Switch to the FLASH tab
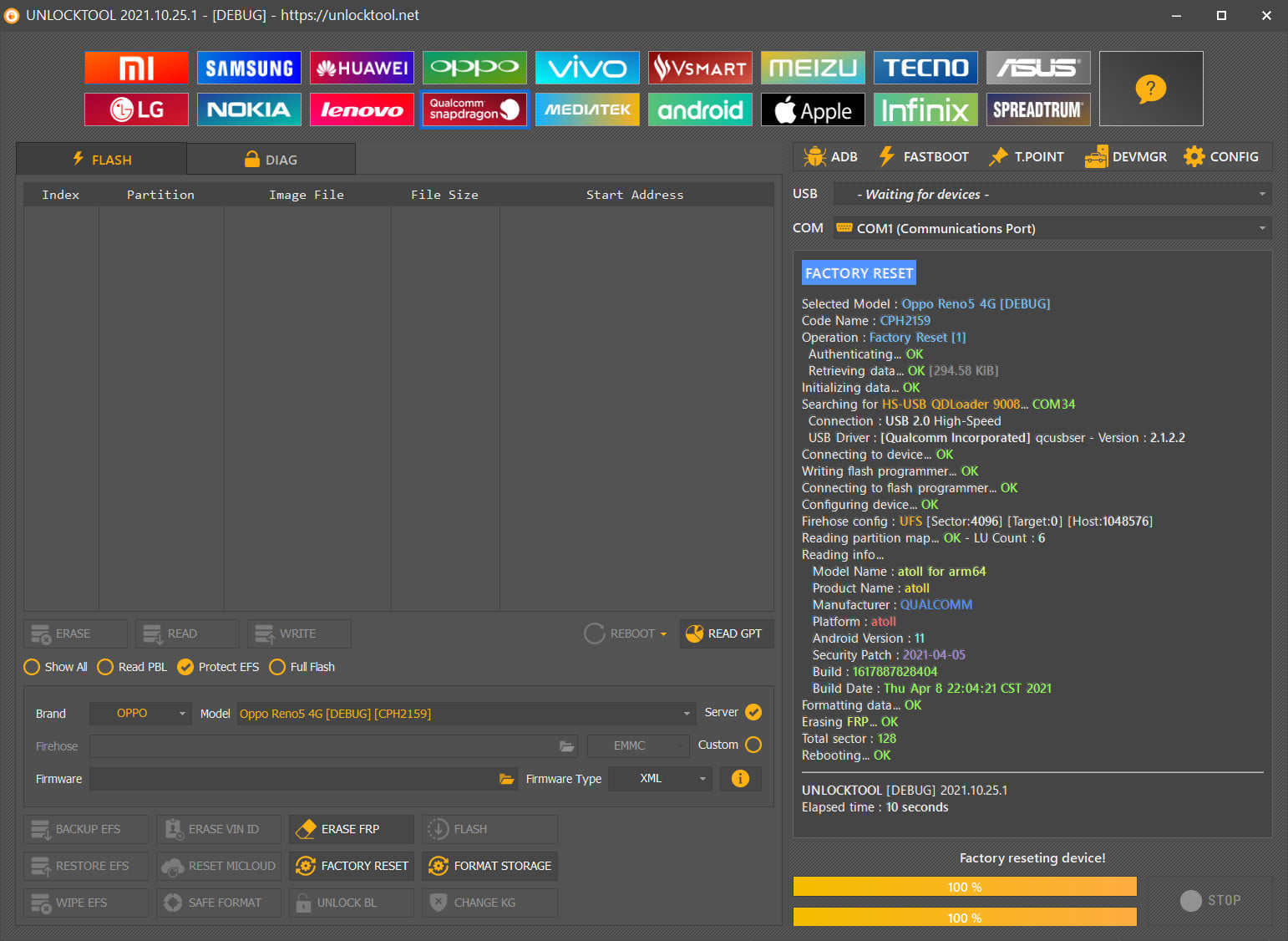Screen dimensions: 1288x941 click(101, 159)
